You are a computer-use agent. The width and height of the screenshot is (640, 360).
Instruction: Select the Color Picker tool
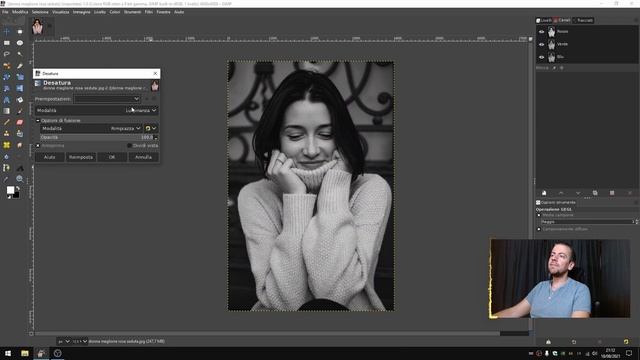[7, 179]
